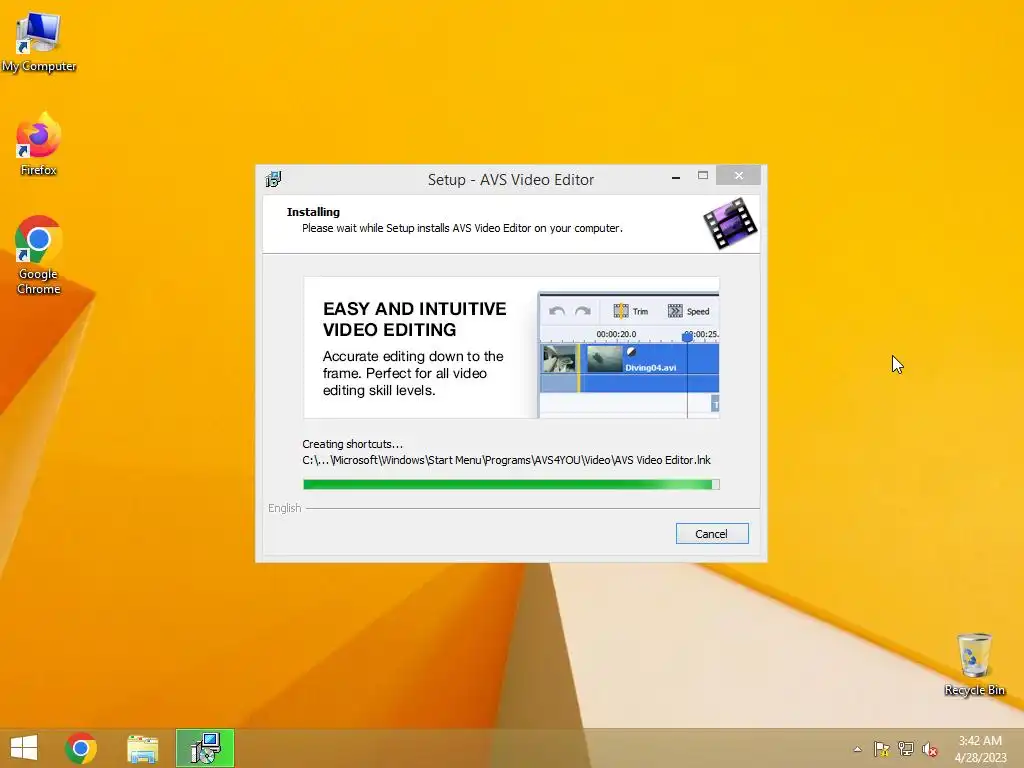
Task: Open Action Center flag icon
Action: [x=882, y=749]
